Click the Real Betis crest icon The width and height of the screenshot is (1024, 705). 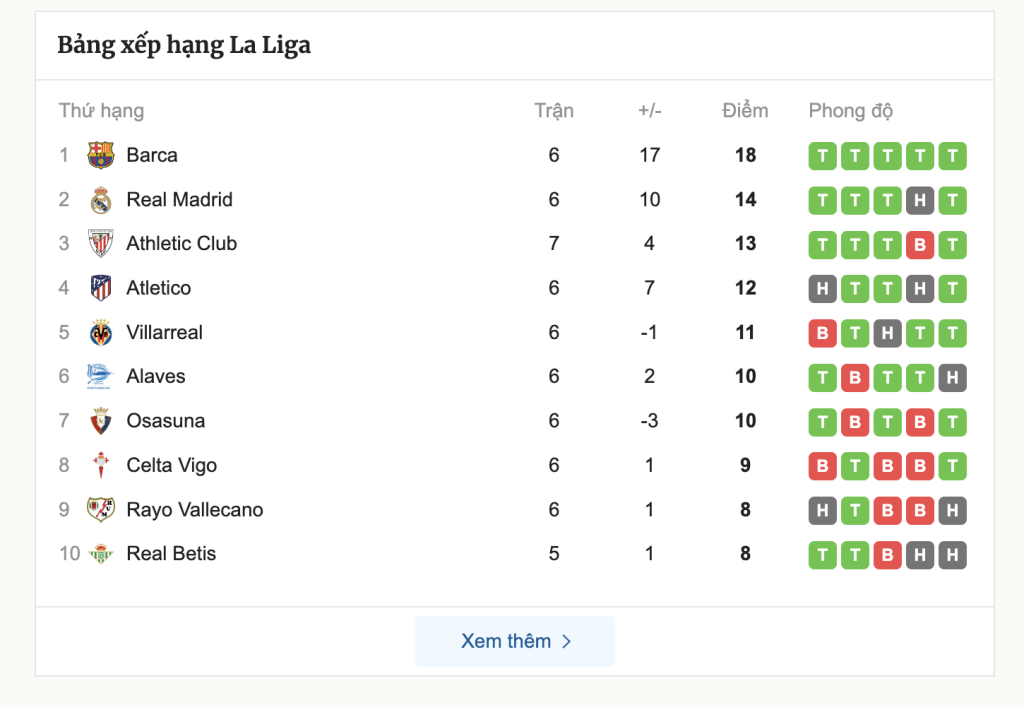101,554
